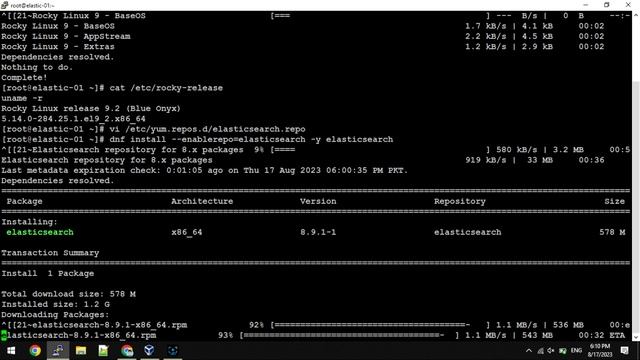Click the 'Repository' column header
640x360 pixels.
[x=460, y=201]
